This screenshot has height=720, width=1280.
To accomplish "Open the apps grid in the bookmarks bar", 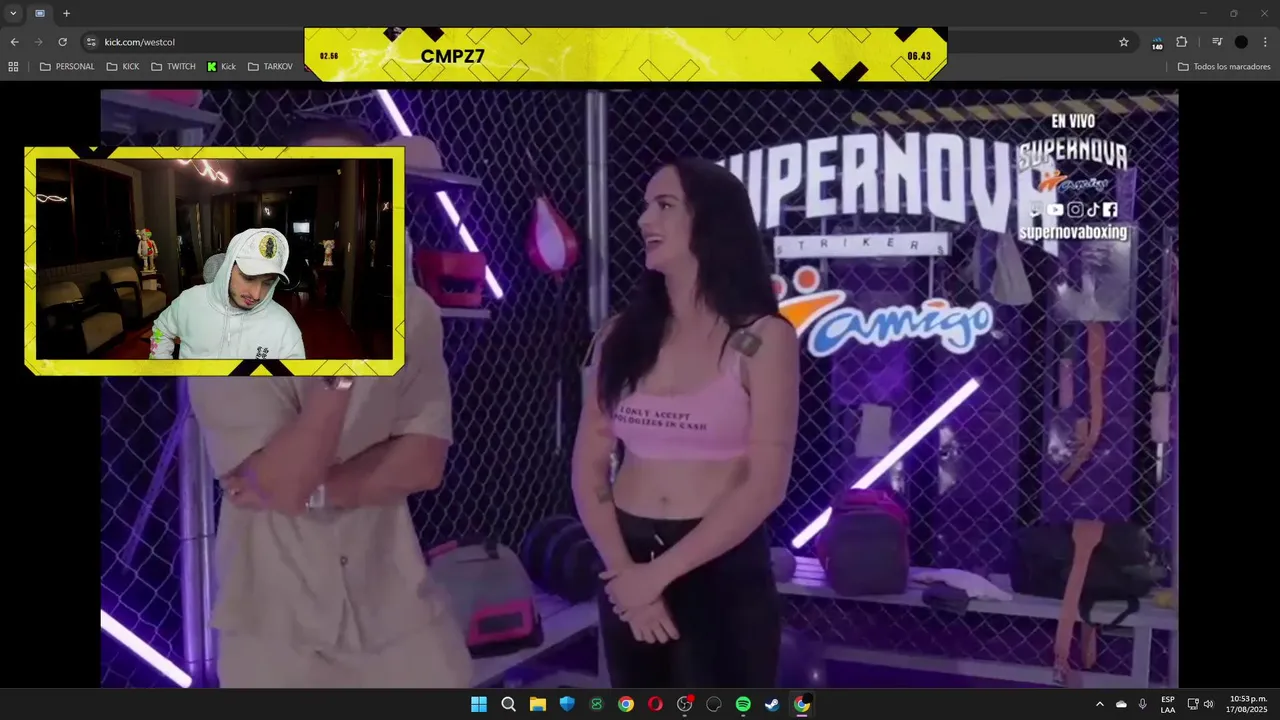I will pyautogui.click(x=13, y=67).
